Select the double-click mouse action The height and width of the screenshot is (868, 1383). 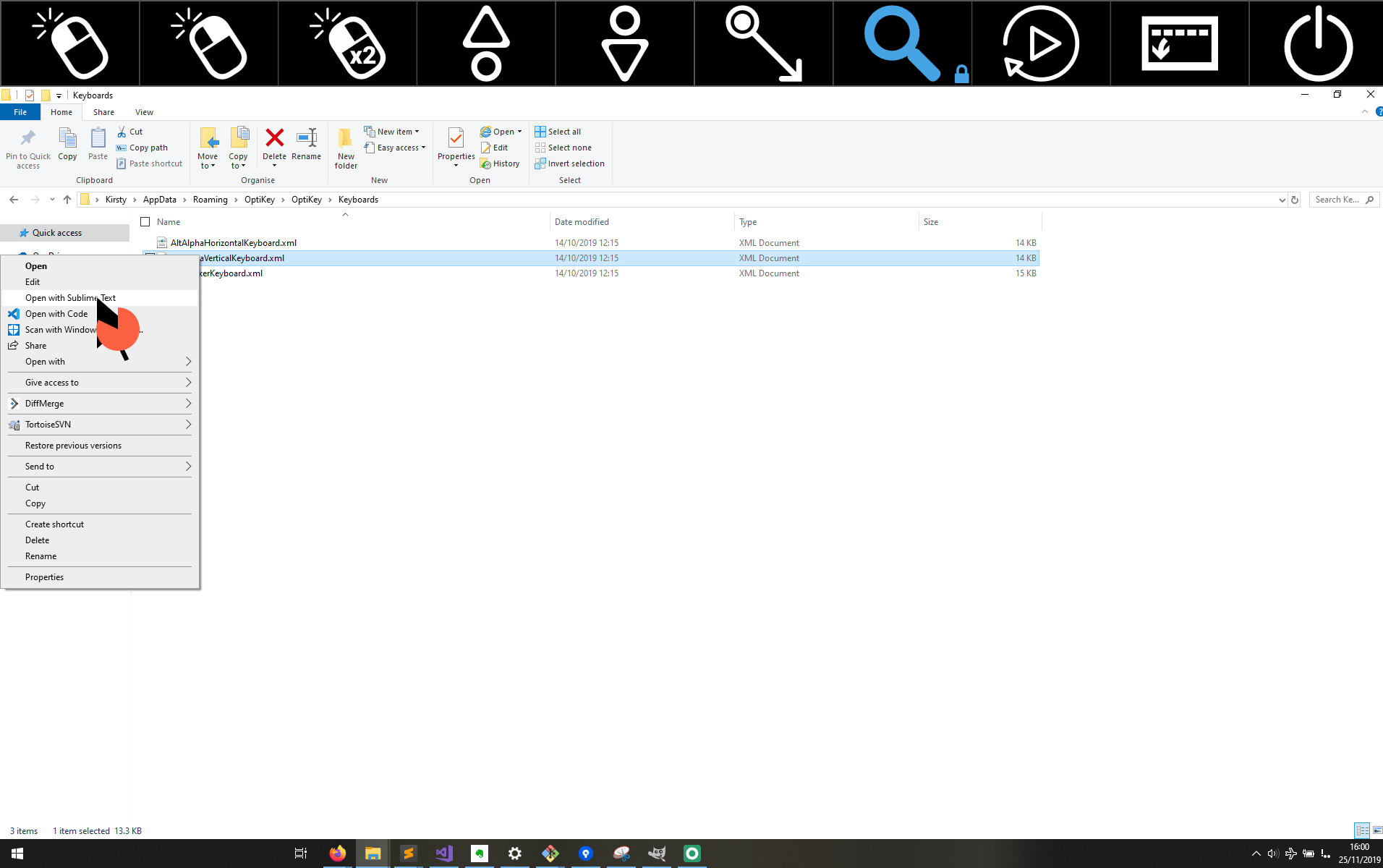[x=347, y=43]
